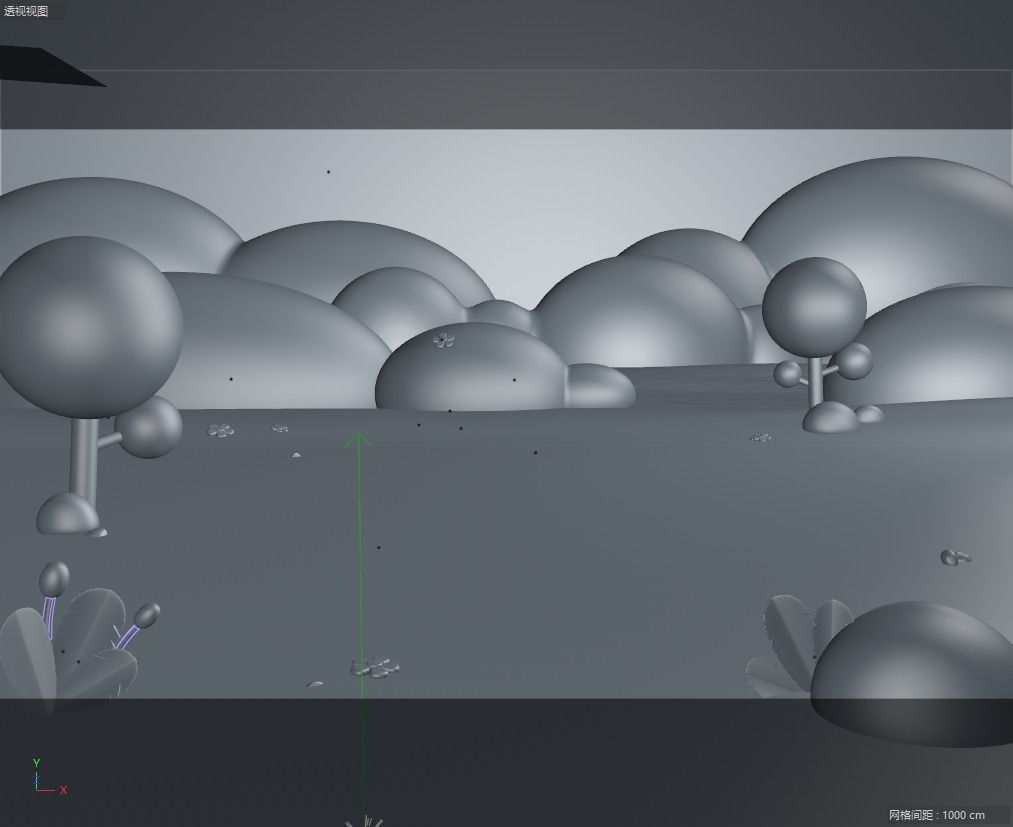The image size is (1013, 827).
Task: Select the dome base under the left tree
Action: click(67, 514)
